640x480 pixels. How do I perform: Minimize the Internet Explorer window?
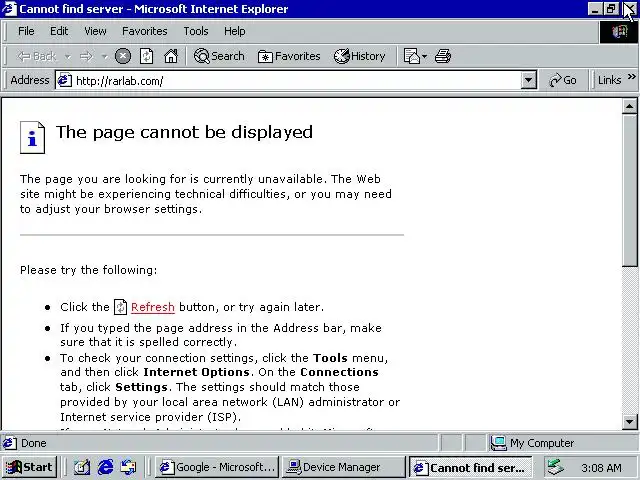pos(595,9)
